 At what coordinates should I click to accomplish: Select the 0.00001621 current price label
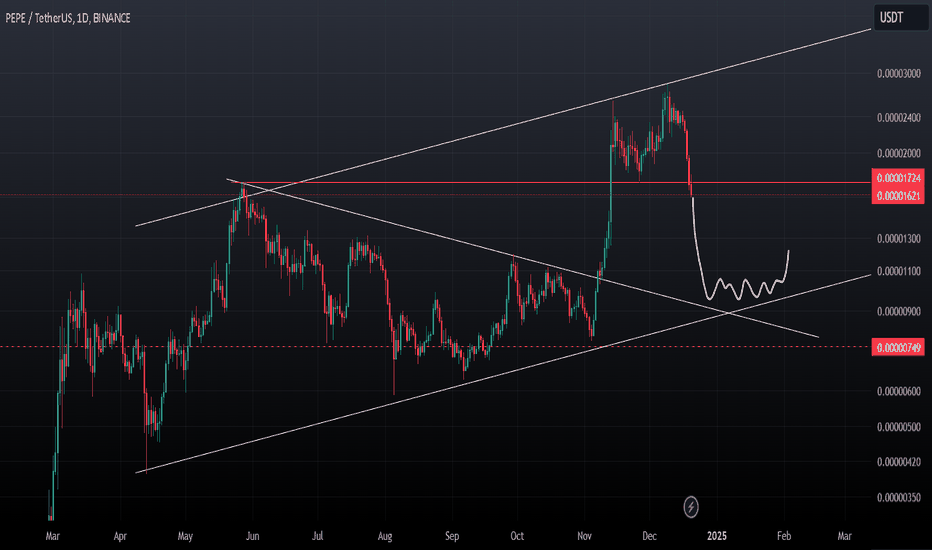(898, 196)
